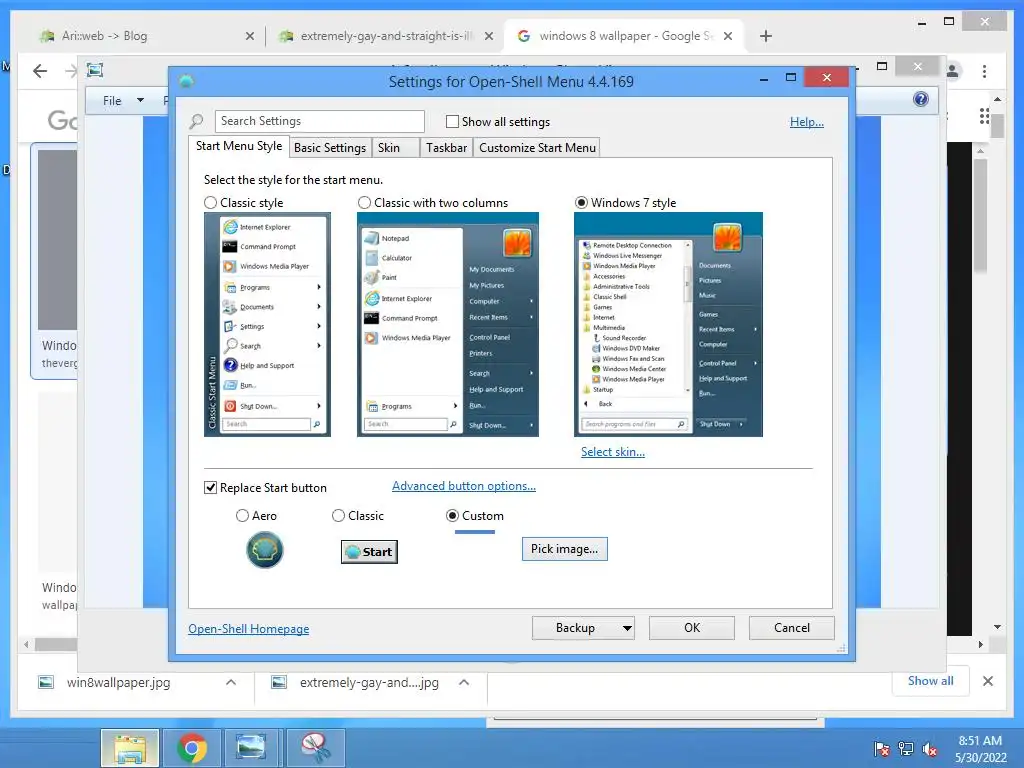The width and height of the screenshot is (1024, 768).
Task: Expand win8wallpaper.jpg download options chevron
Action: [231, 682]
